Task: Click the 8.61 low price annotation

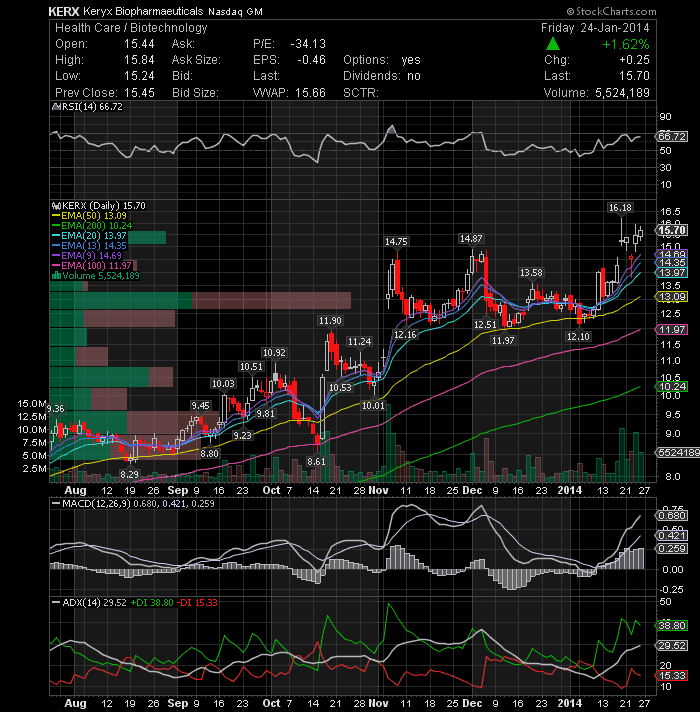Action: [x=316, y=461]
